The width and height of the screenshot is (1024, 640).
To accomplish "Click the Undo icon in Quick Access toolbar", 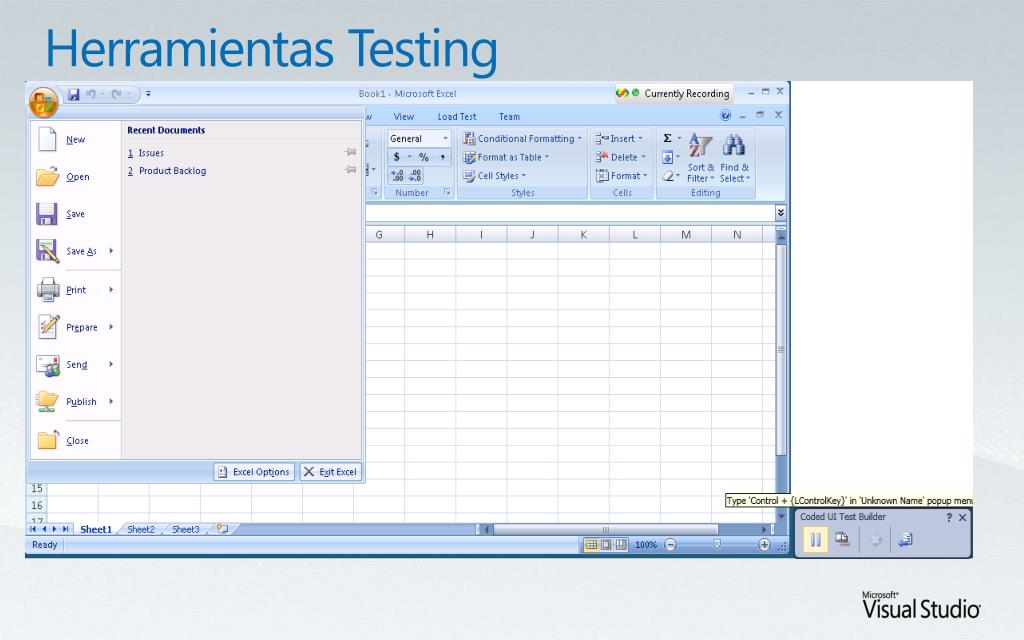I will pyautogui.click(x=91, y=94).
